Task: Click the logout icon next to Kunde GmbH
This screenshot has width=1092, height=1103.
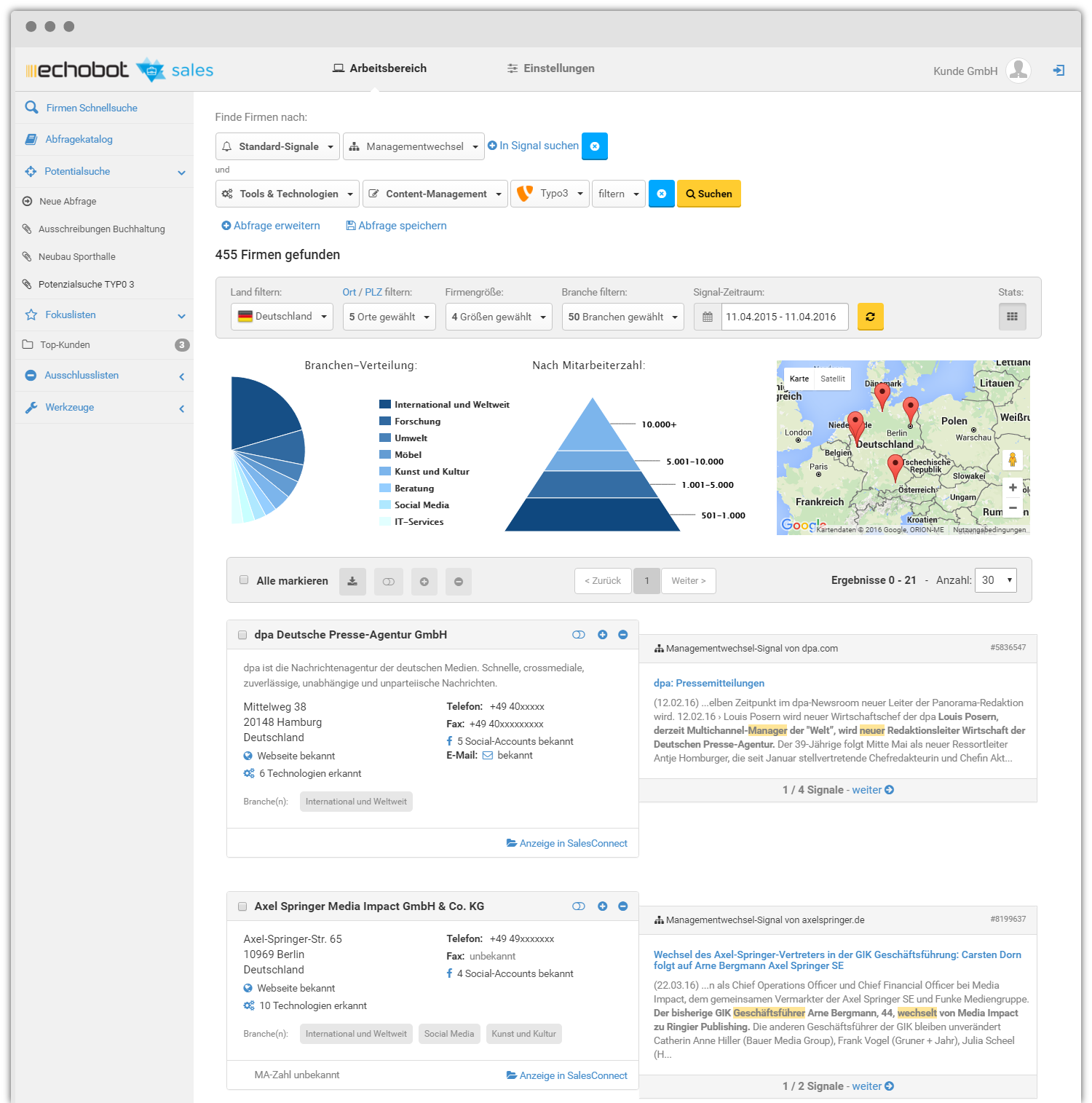Action: pos(1059,71)
